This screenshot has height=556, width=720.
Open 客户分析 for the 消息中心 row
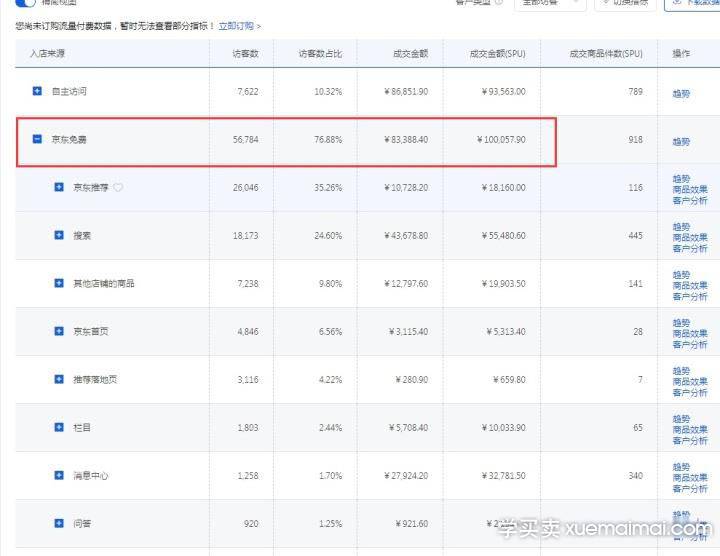click(x=690, y=489)
